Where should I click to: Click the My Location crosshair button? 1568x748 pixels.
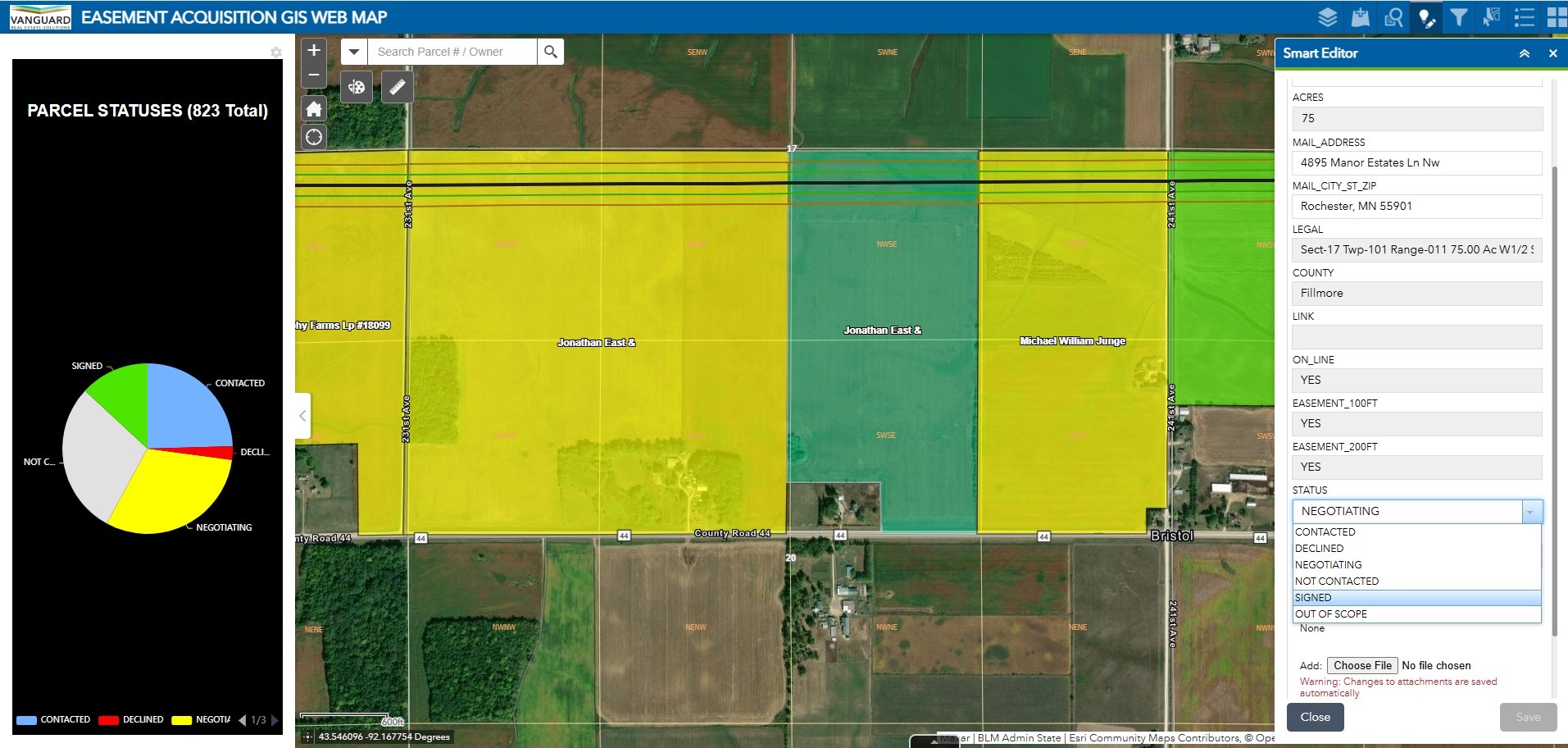pos(314,137)
